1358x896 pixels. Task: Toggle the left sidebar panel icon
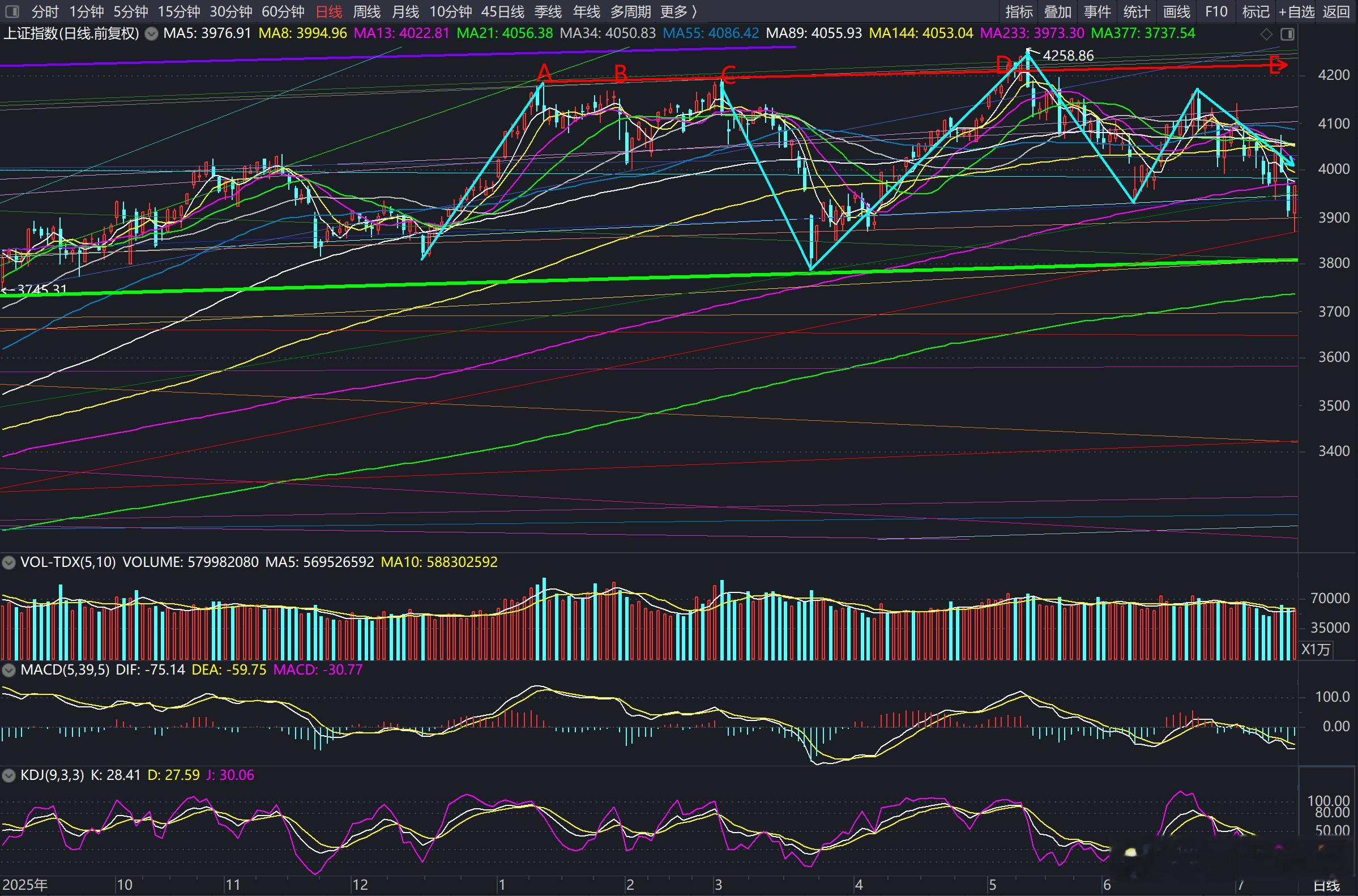[11, 11]
